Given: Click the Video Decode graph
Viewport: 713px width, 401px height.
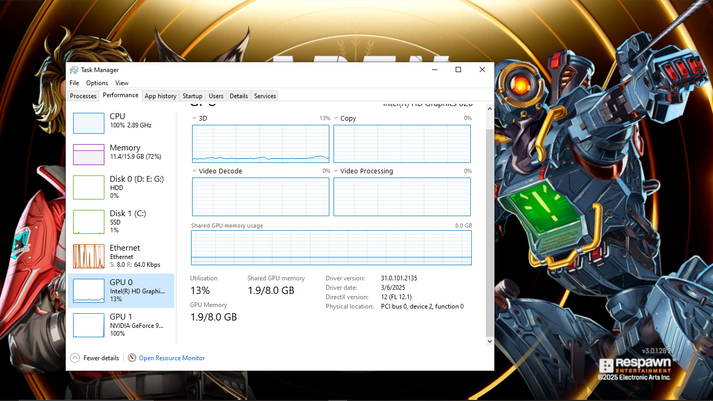Looking at the screenshot, I should click(261, 196).
